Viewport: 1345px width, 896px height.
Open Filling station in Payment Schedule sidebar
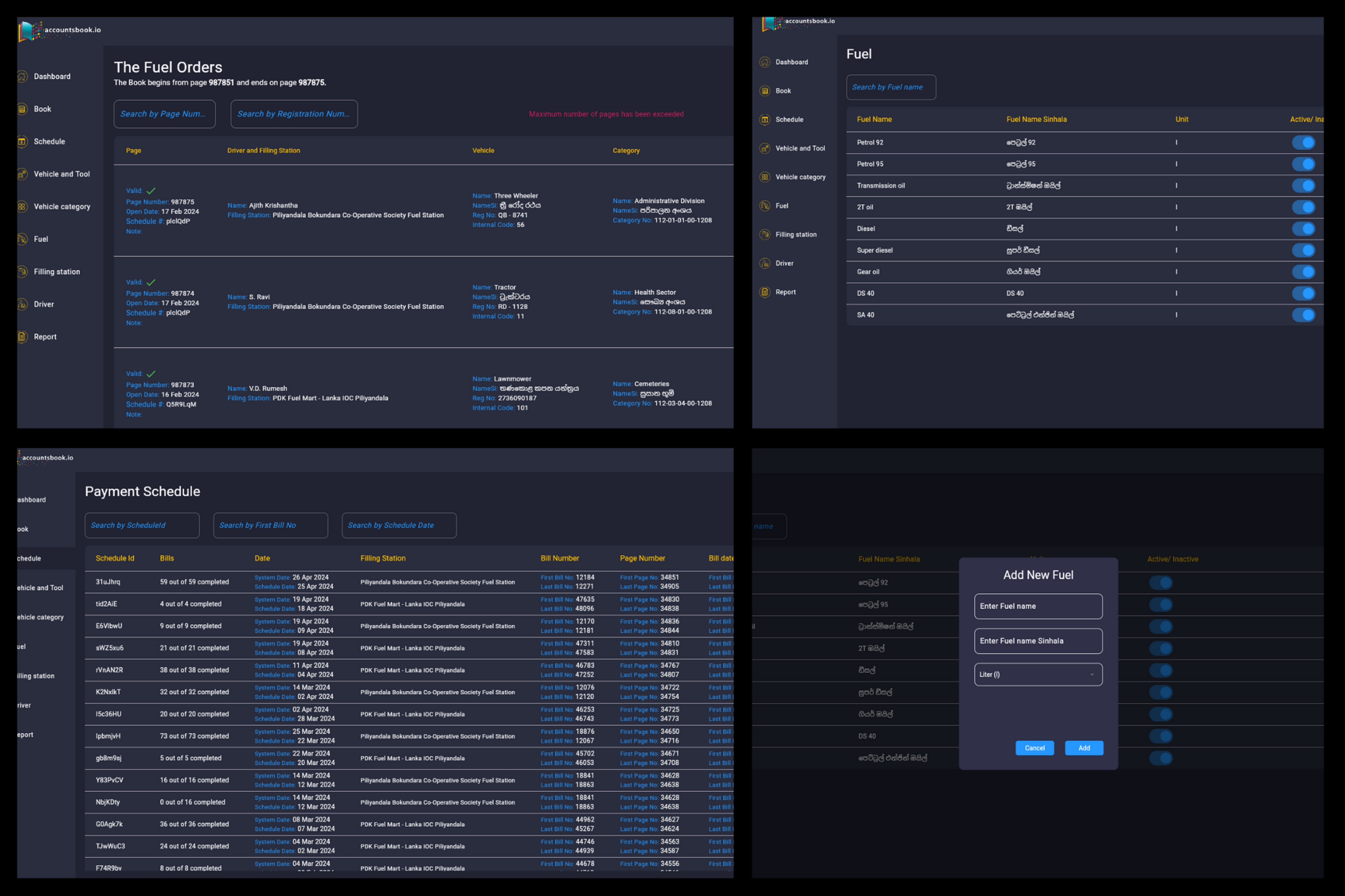point(35,676)
